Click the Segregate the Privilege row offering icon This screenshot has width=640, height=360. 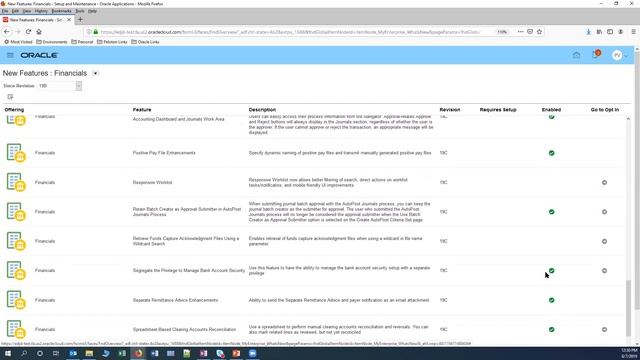(16, 270)
